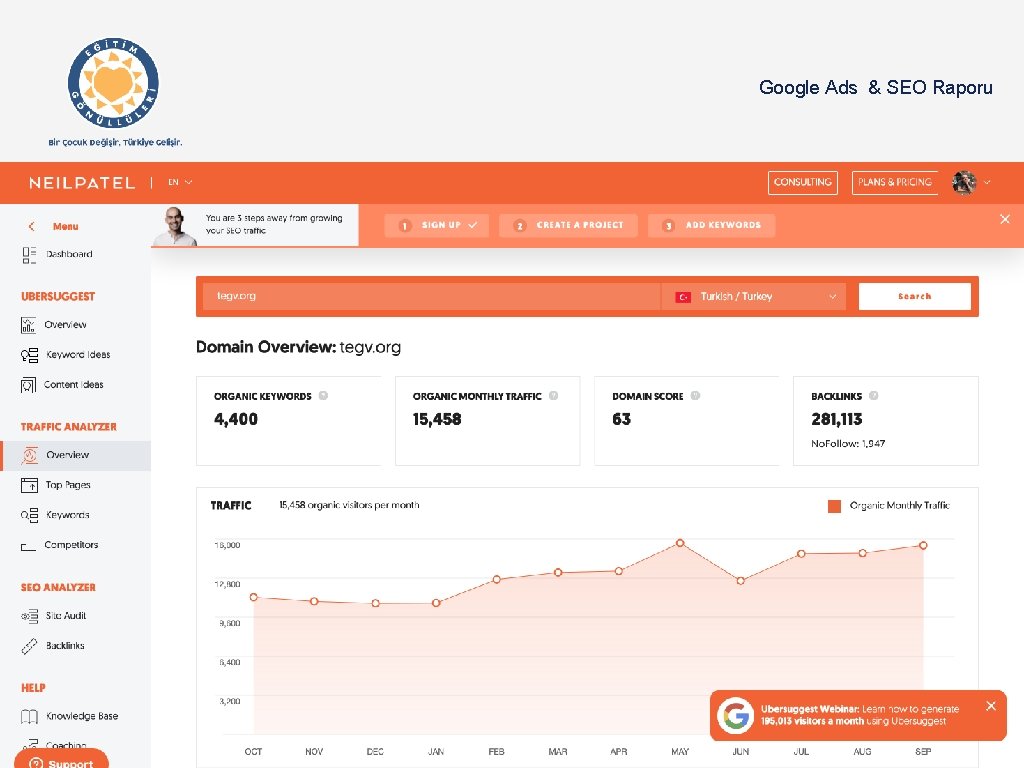This screenshot has width=1024, height=768.
Task: Click the Support button
Action: pos(61,760)
